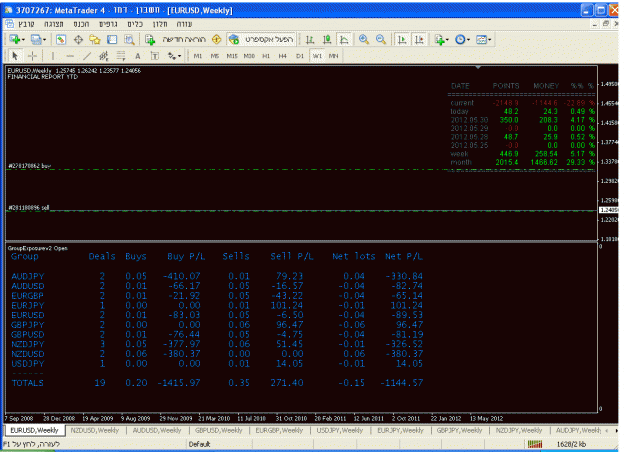This screenshot has height=452, width=625.
Task: Switch to the GBPJPY,Weekly chart tab
Action: [x=459, y=430]
